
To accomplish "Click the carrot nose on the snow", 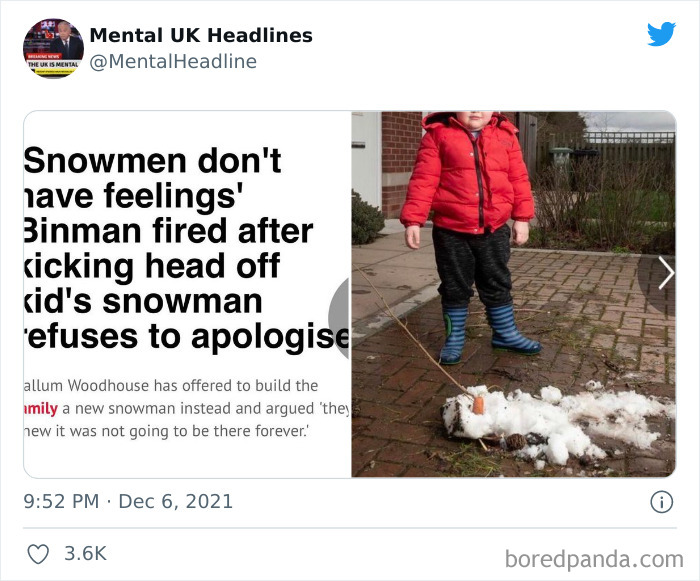I will tap(478, 405).
